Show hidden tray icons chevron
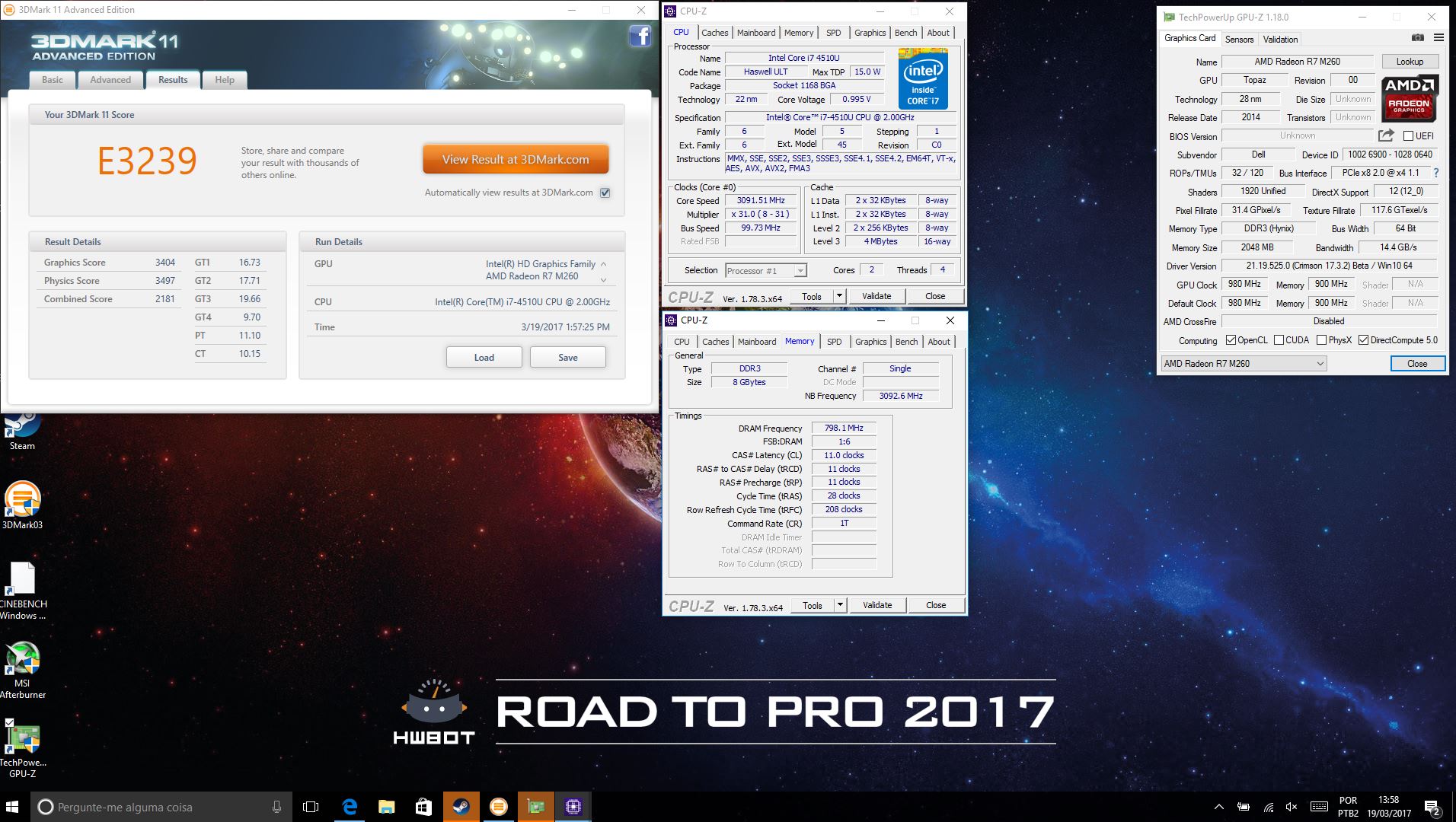 click(x=1219, y=807)
